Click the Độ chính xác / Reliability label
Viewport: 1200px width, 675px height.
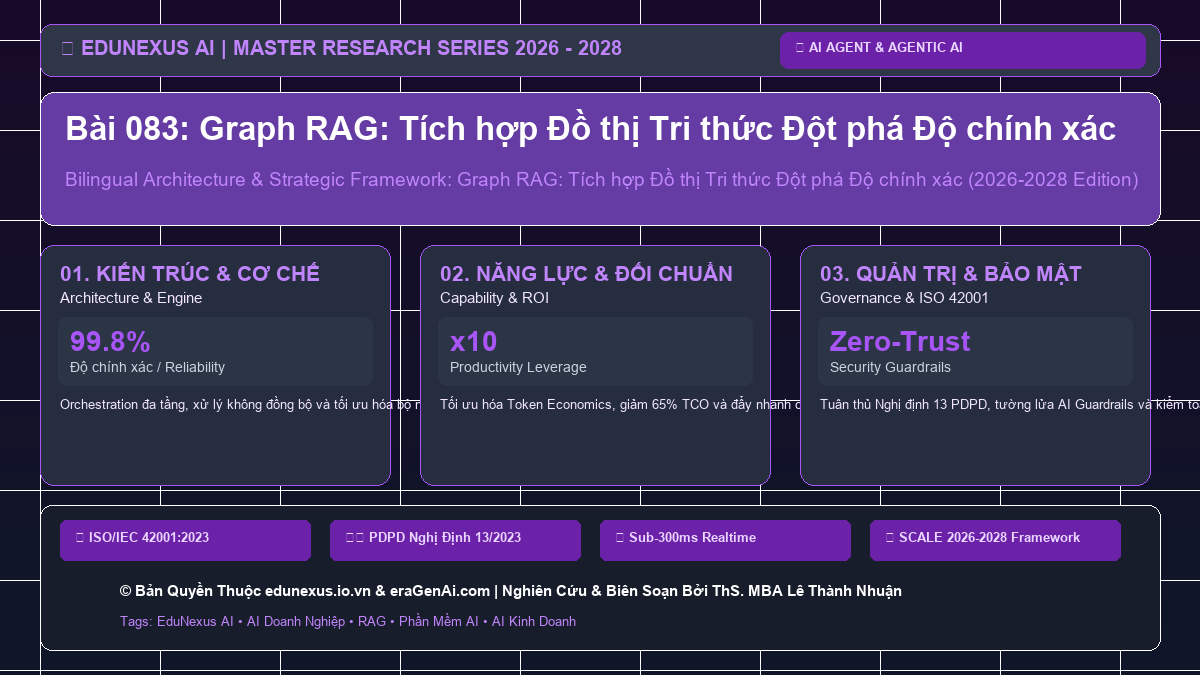point(147,368)
